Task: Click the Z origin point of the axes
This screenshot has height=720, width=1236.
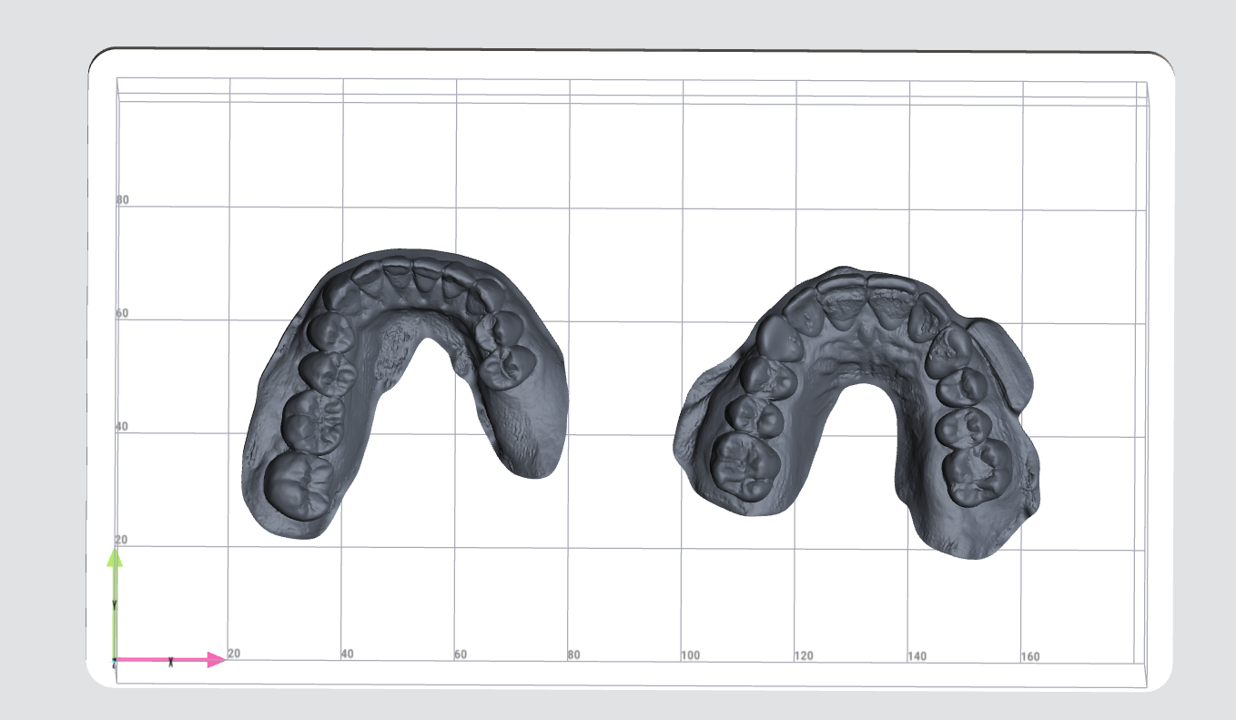Action: (115, 661)
